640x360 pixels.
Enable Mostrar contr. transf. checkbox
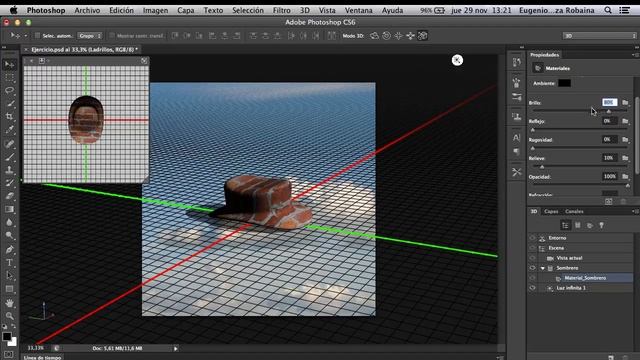pyautogui.click(x=112, y=36)
